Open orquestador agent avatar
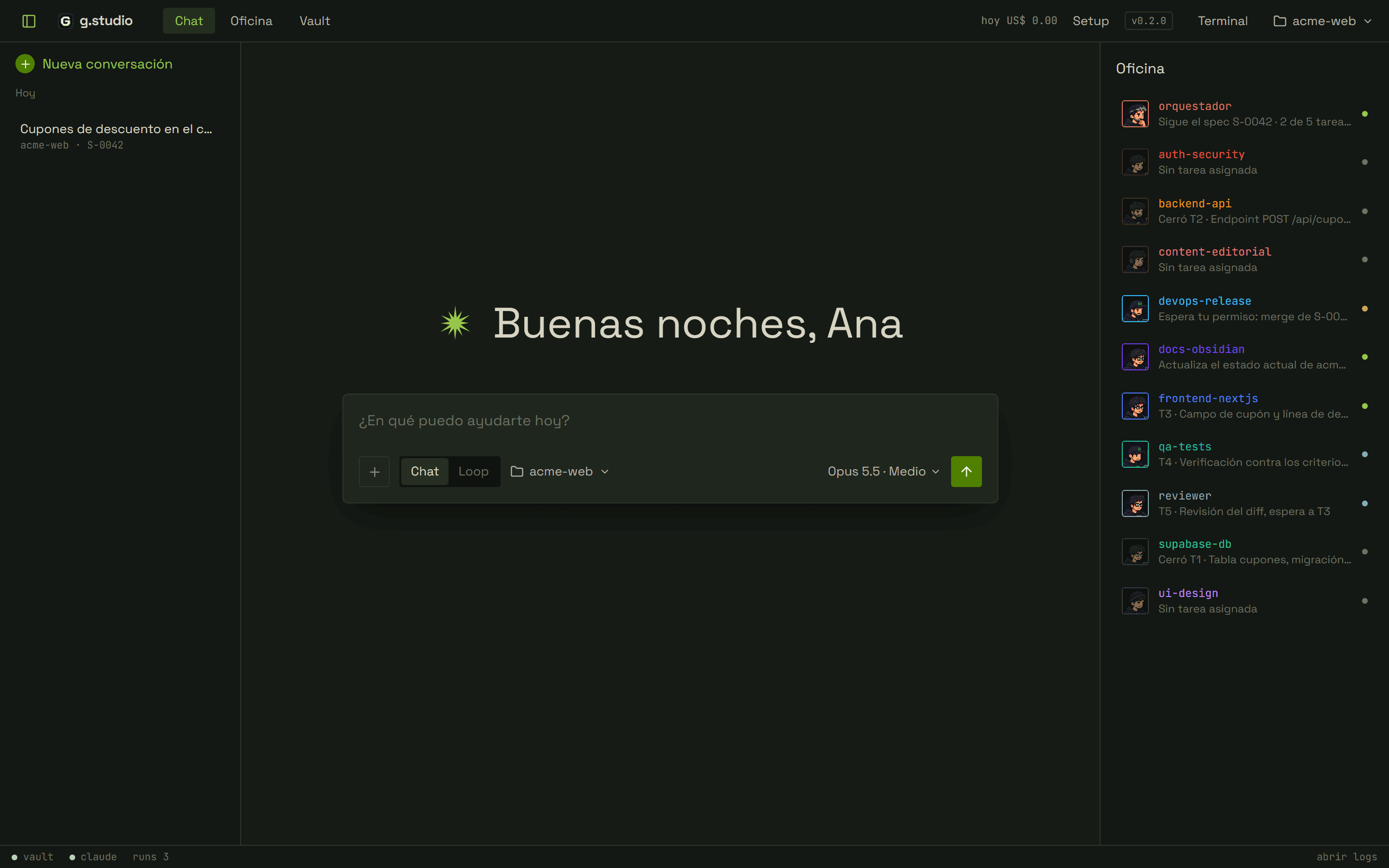Viewport: 1389px width, 868px height. pos(1135,114)
